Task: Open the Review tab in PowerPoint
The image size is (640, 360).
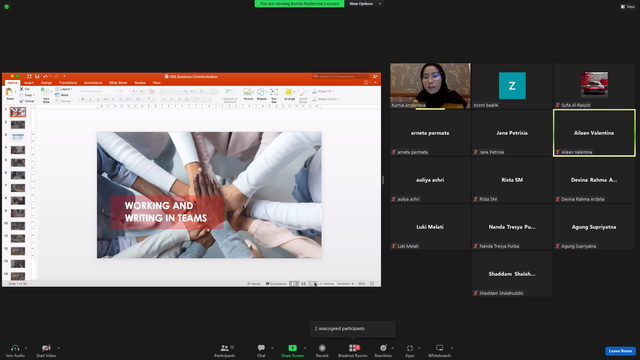Action: [x=140, y=83]
